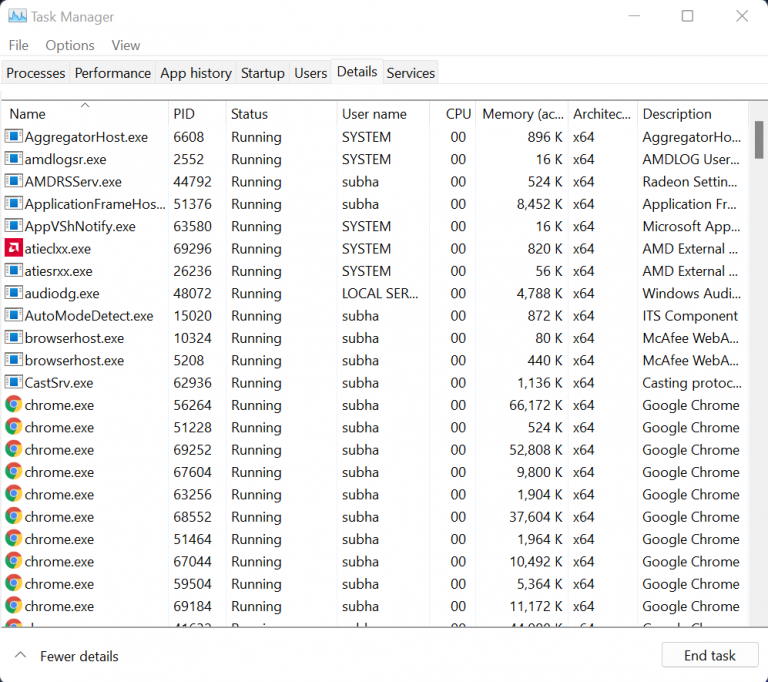Image resolution: width=768 pixels, height=682 pixels.
Task: Click Chrome icon for PID 51464
Action: (13, 538)
